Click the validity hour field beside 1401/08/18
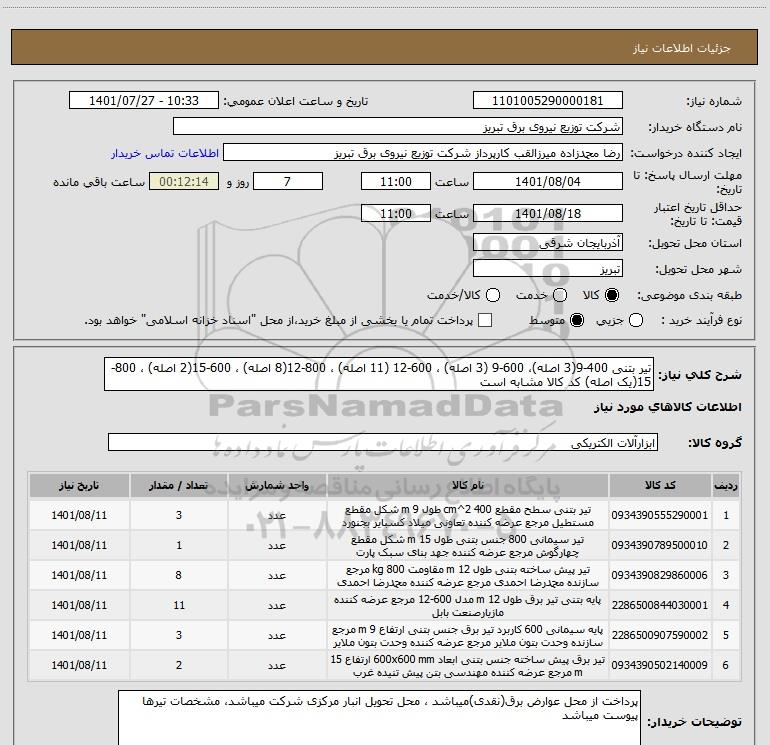This screenshot has width=770, height=745. tap(396, 213)
